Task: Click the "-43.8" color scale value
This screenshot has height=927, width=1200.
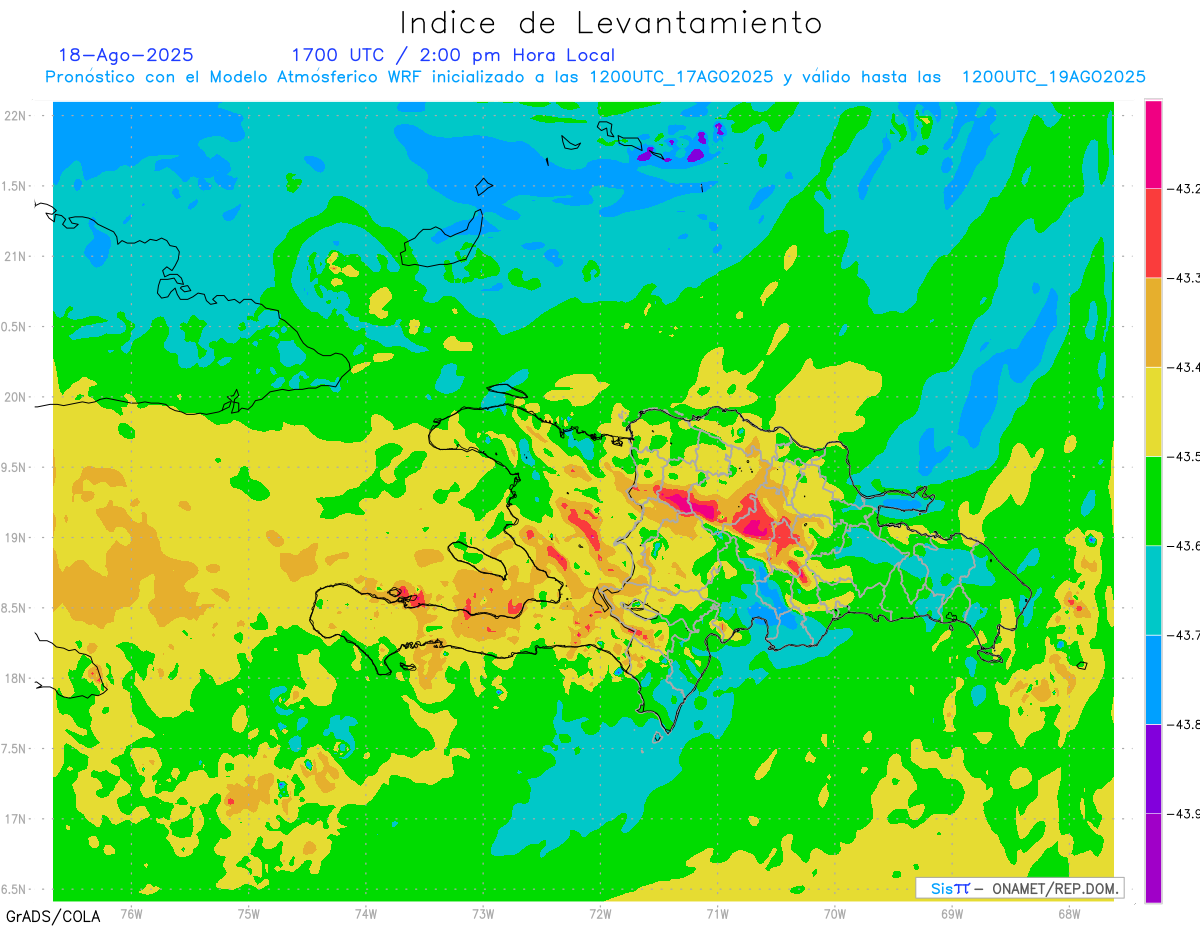Action: [1185, 724]
